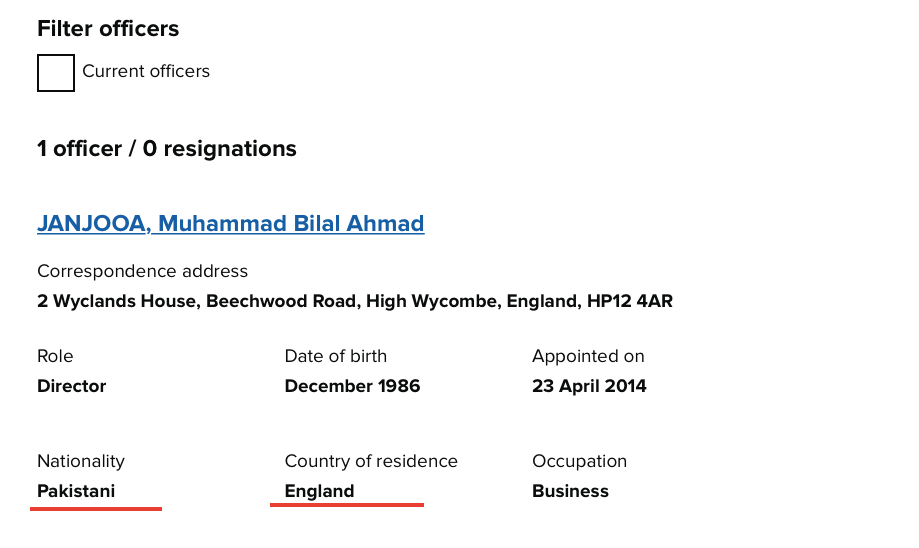Select the "England" residence value

coord(319,491)
